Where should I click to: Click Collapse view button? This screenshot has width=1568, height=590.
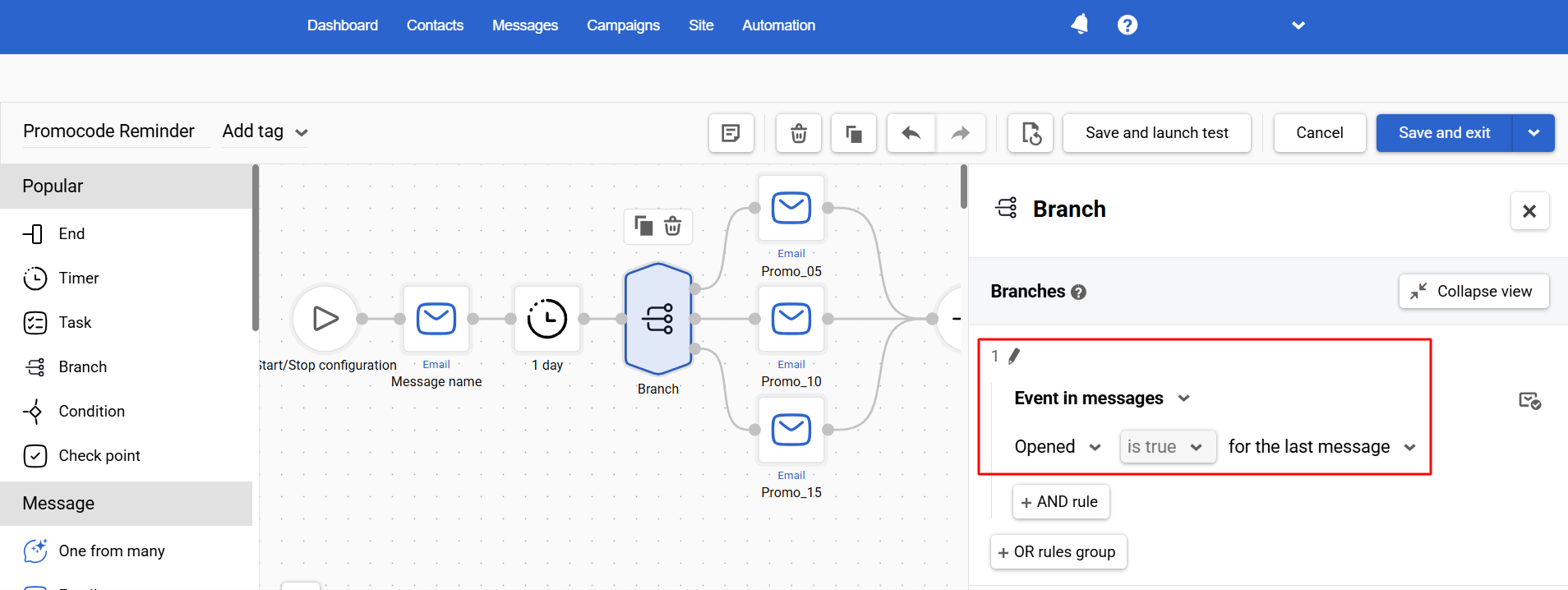pos(1473,292)
